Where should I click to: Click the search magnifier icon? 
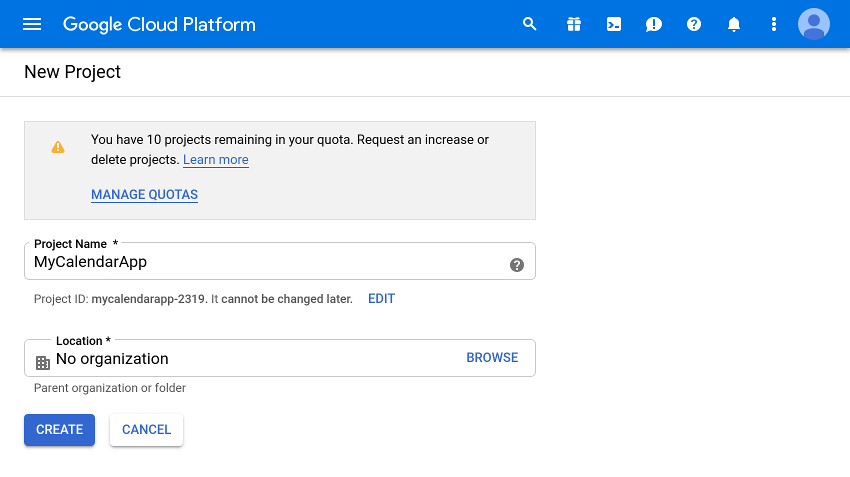tap(530, 24)
